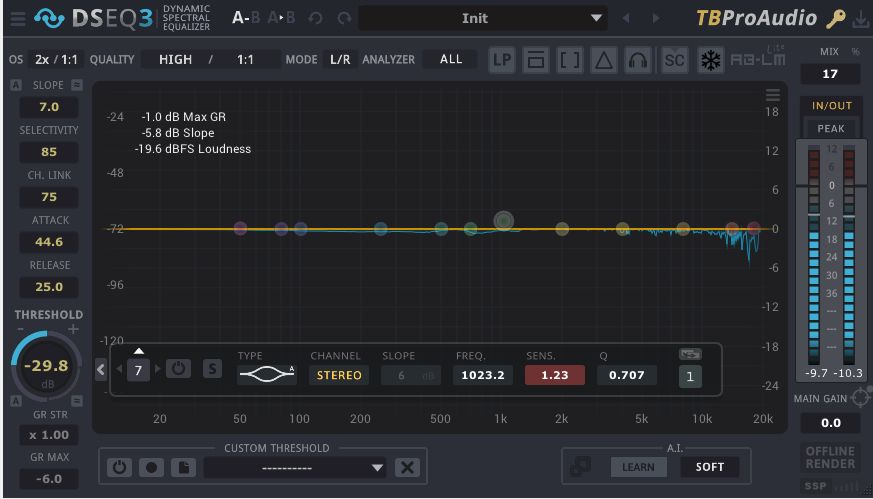Image resolution: width=873 pixels, height=499 pixels.
Task: Decrease threshold with minus sign
Action: pyautogui.click(x=20, y=329)
